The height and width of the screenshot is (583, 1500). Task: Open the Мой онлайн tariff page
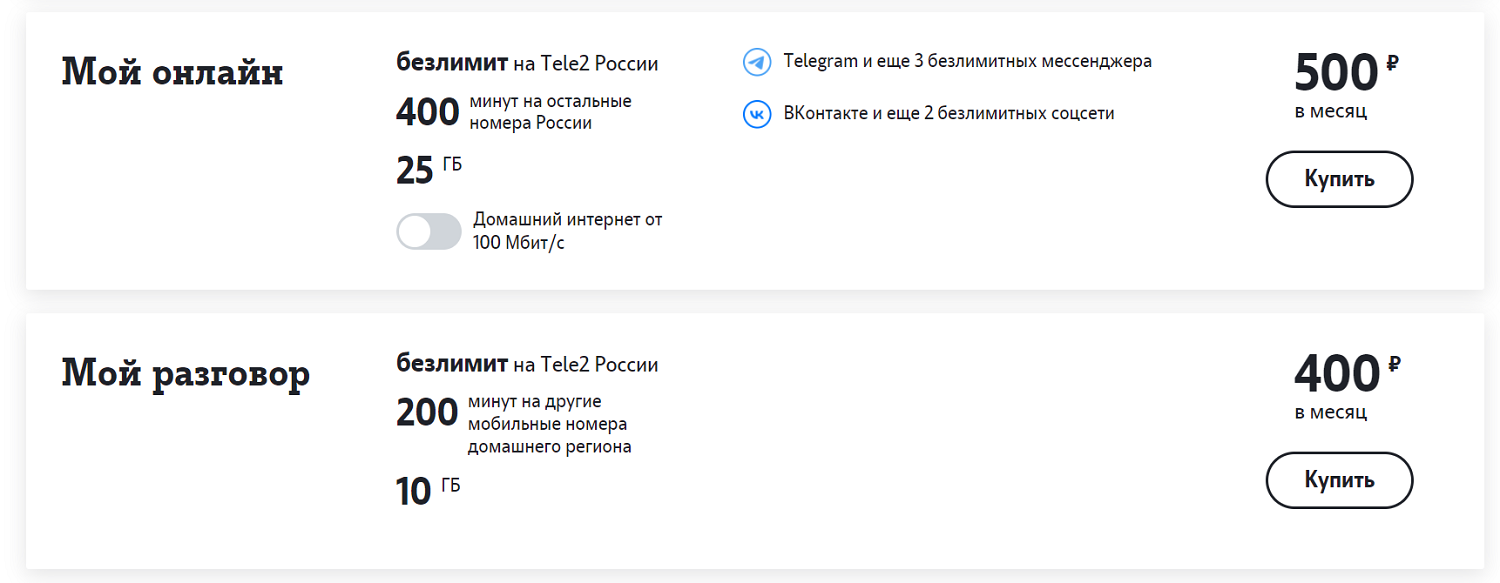(172, 71)
